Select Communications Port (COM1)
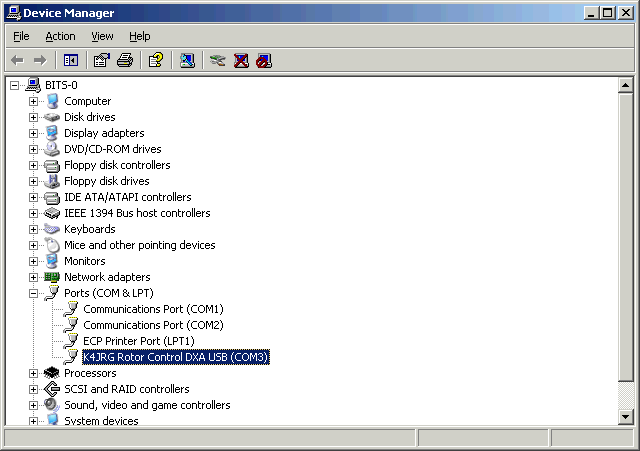 click(x=153, y=309)
